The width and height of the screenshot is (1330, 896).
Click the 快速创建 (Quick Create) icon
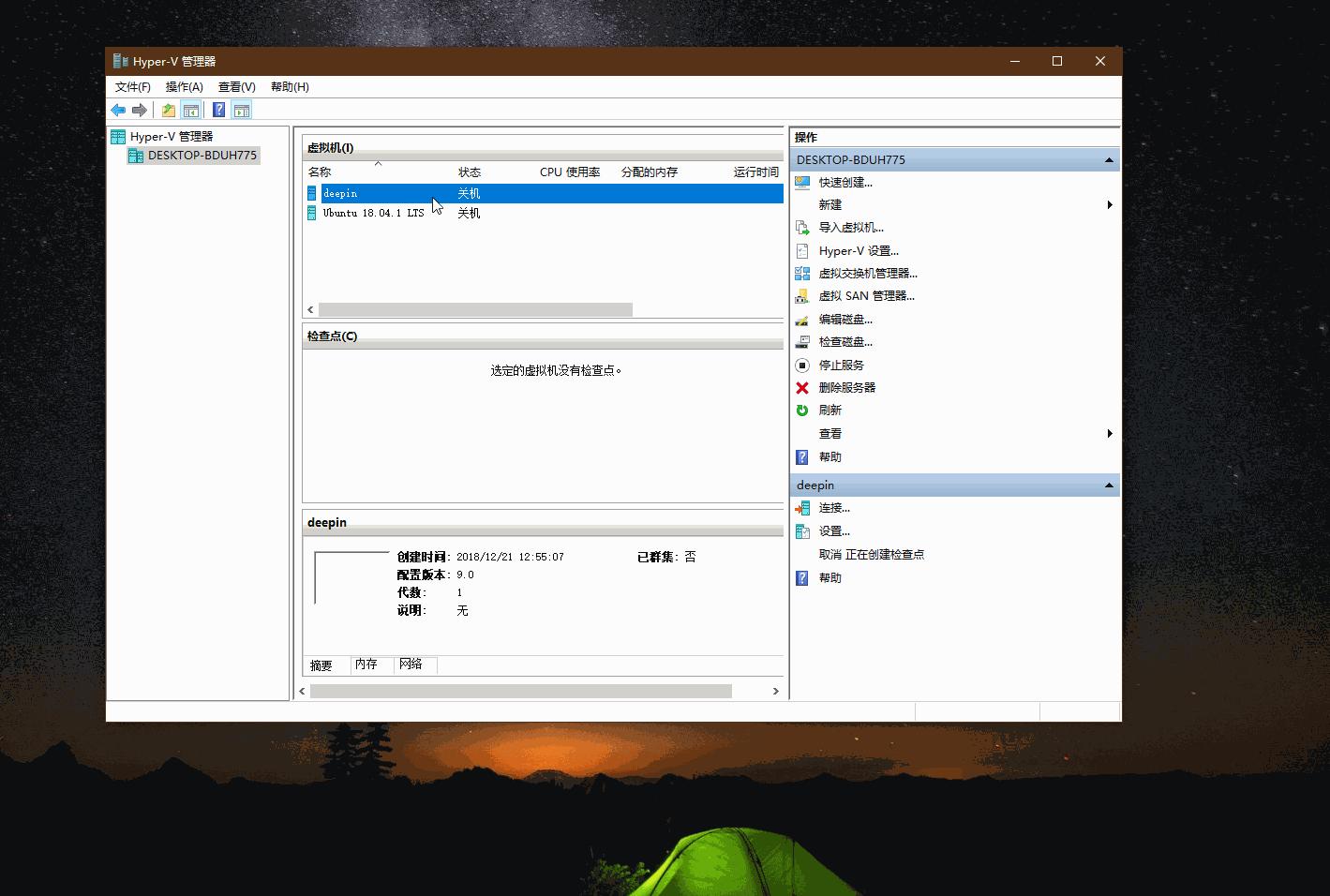pos(802,182)
